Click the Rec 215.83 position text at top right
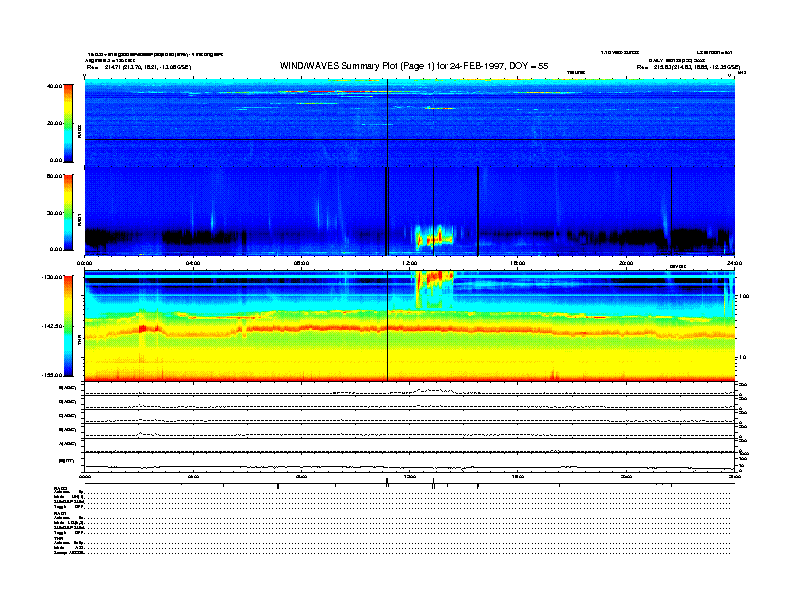The width and height of the screenshot is (792, 612). pos(688,67)
